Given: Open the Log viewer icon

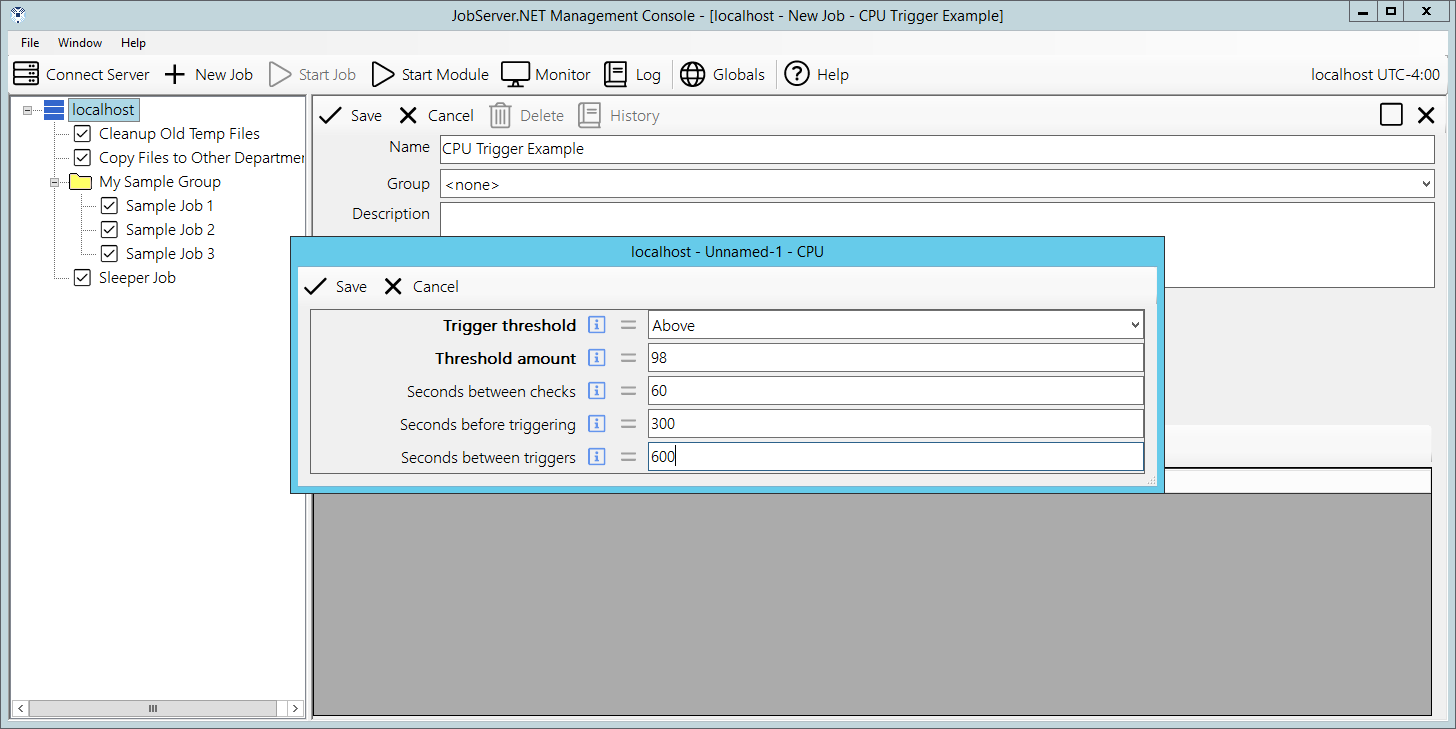Looking at the screenshot, I should coord(616,74).
